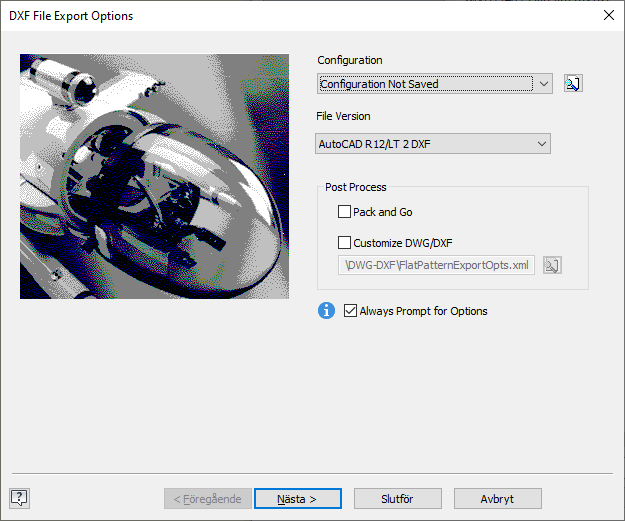Tick the Customize DWG/DXF checkbox
Viewport: 625px width, 521px height.
[x=345, y=242]
